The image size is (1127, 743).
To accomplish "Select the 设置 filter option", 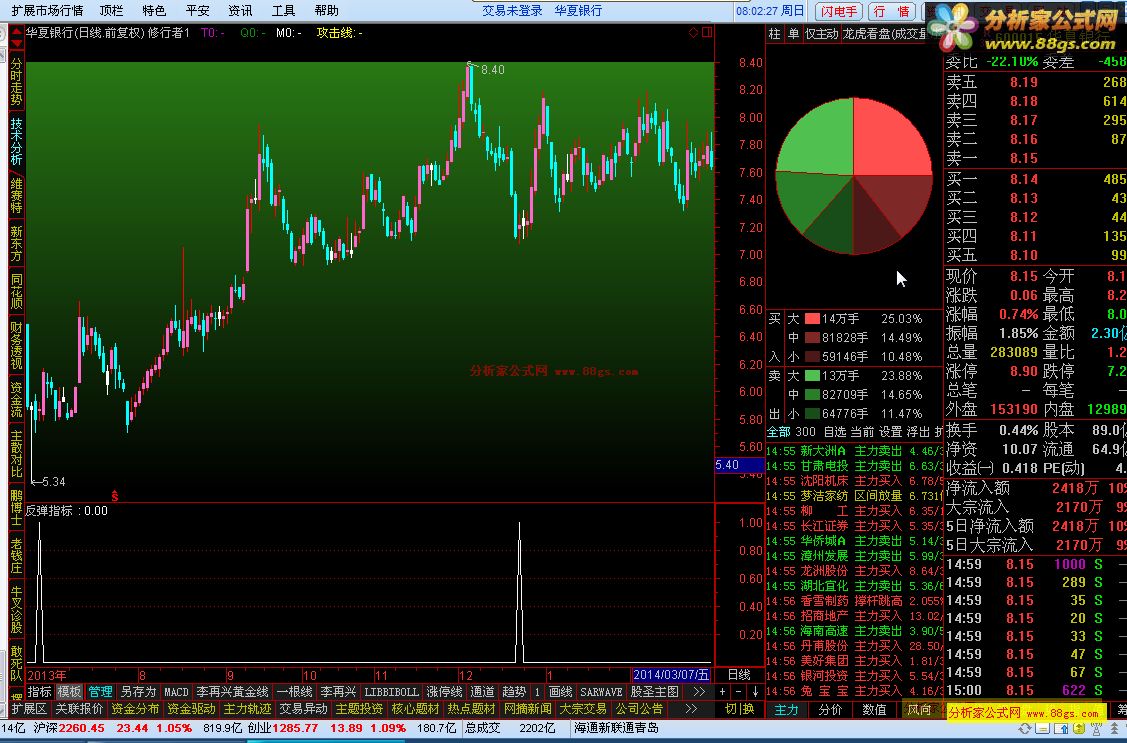I will 890,432.
